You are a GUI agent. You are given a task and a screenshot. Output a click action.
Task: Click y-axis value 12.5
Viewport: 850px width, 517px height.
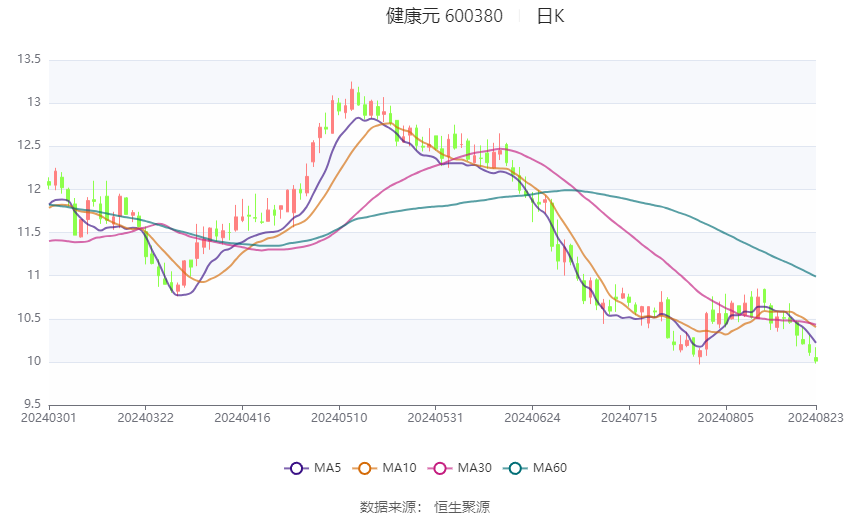tap(29, 145)
